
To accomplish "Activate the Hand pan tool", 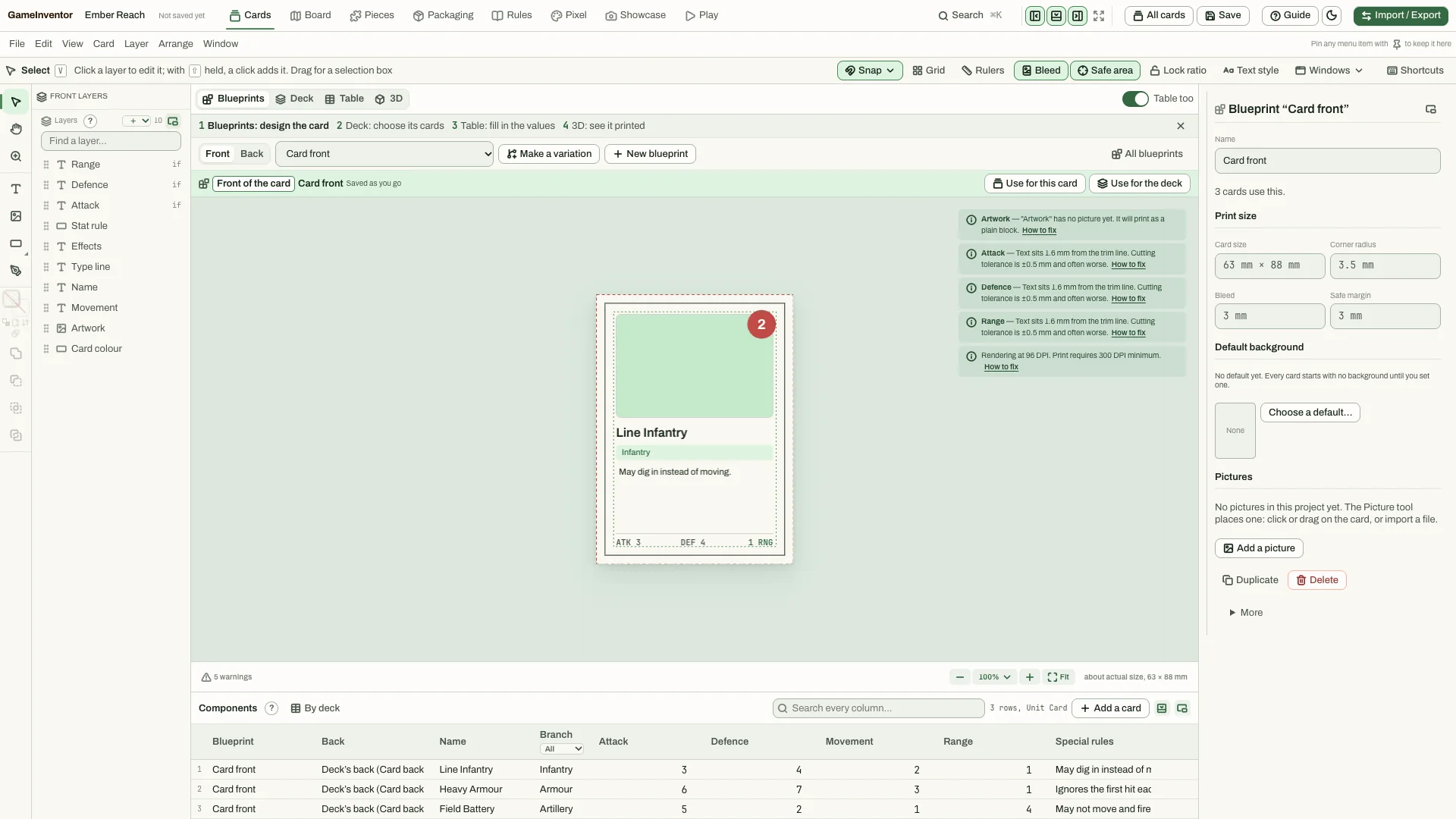I will click(16, 129).
